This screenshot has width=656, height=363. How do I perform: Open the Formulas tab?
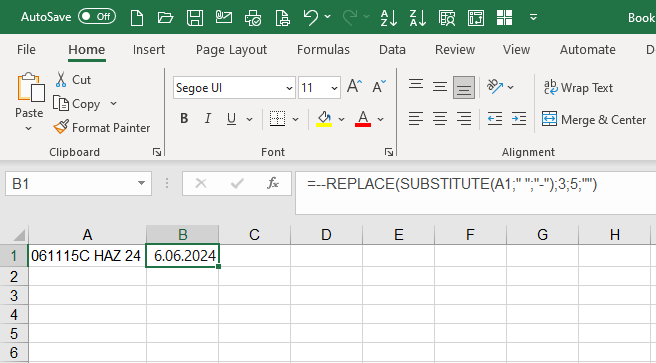pos(323,49)
